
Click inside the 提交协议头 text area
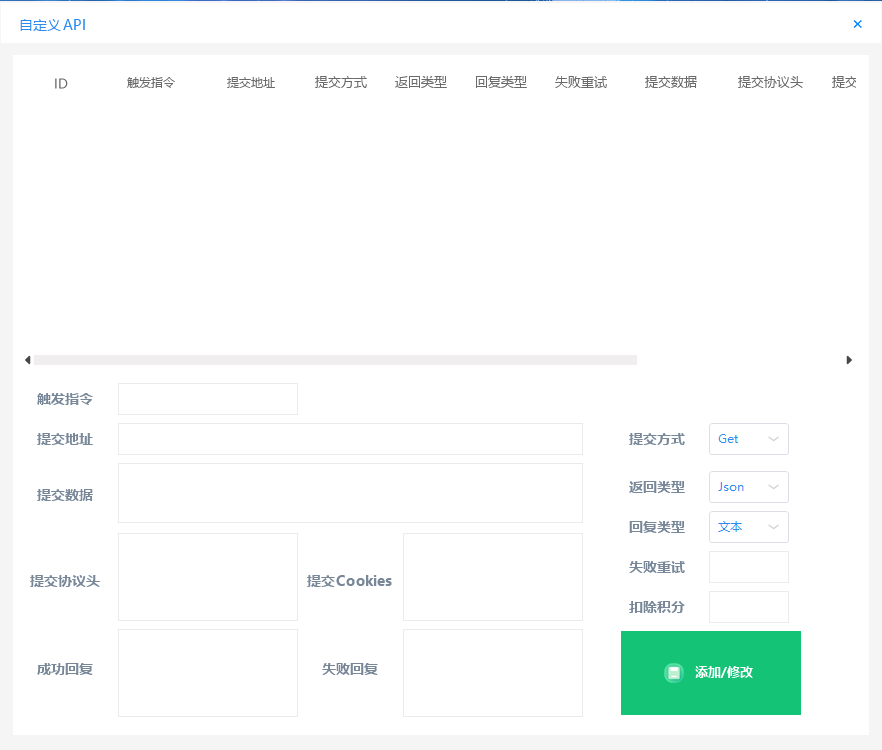[207, 576]
